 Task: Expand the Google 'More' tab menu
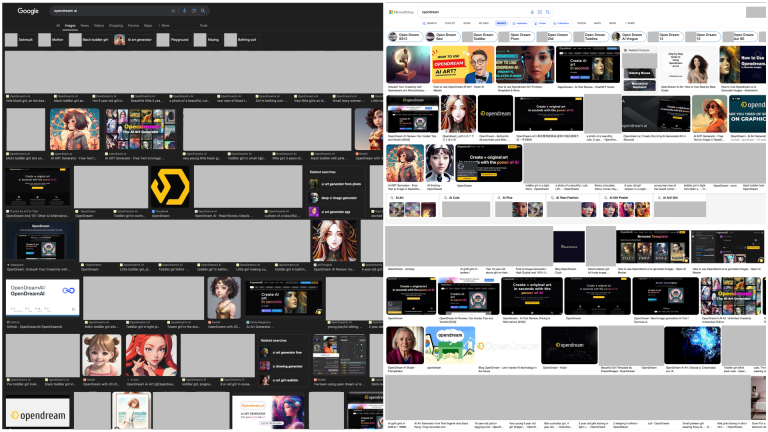click(x=163, y=25)
